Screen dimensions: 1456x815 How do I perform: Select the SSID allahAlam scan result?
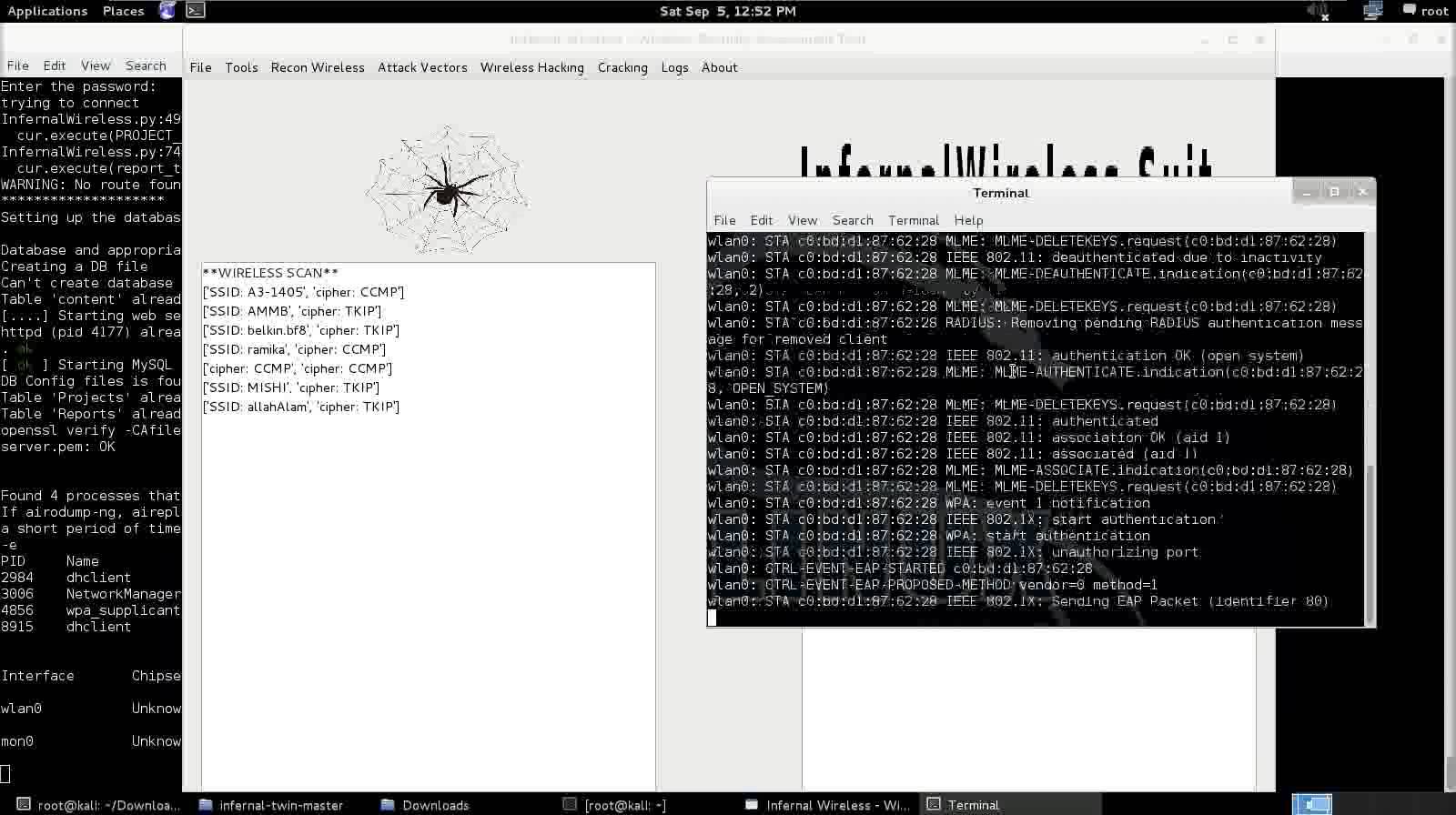301,407
